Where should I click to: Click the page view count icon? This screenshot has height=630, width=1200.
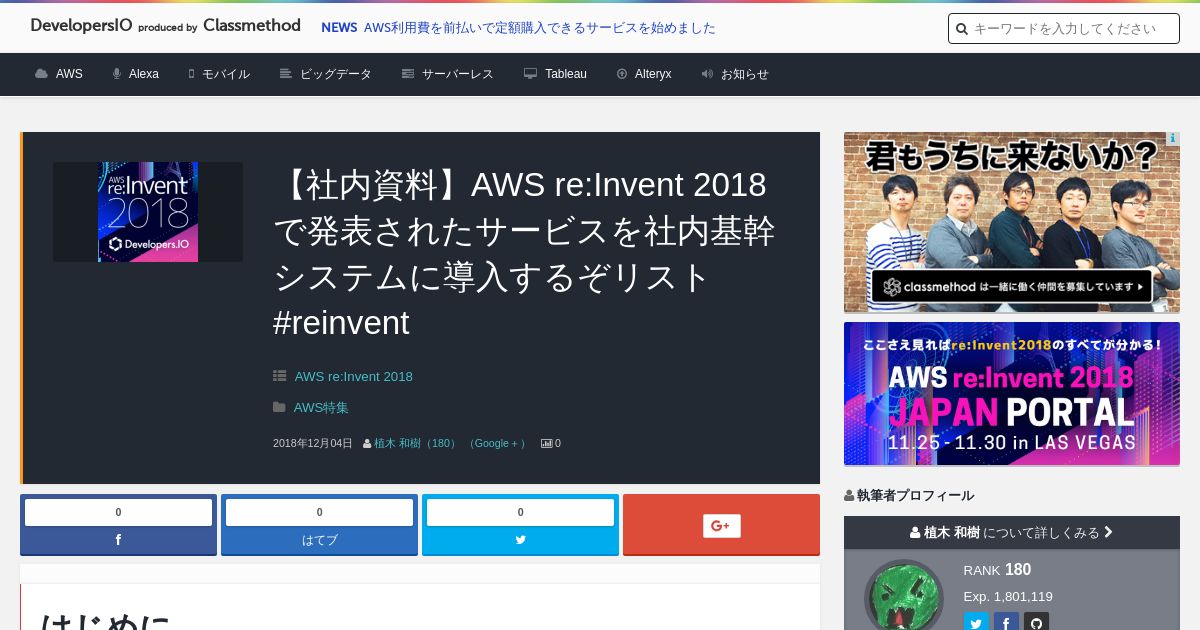[x=546, y=443]
